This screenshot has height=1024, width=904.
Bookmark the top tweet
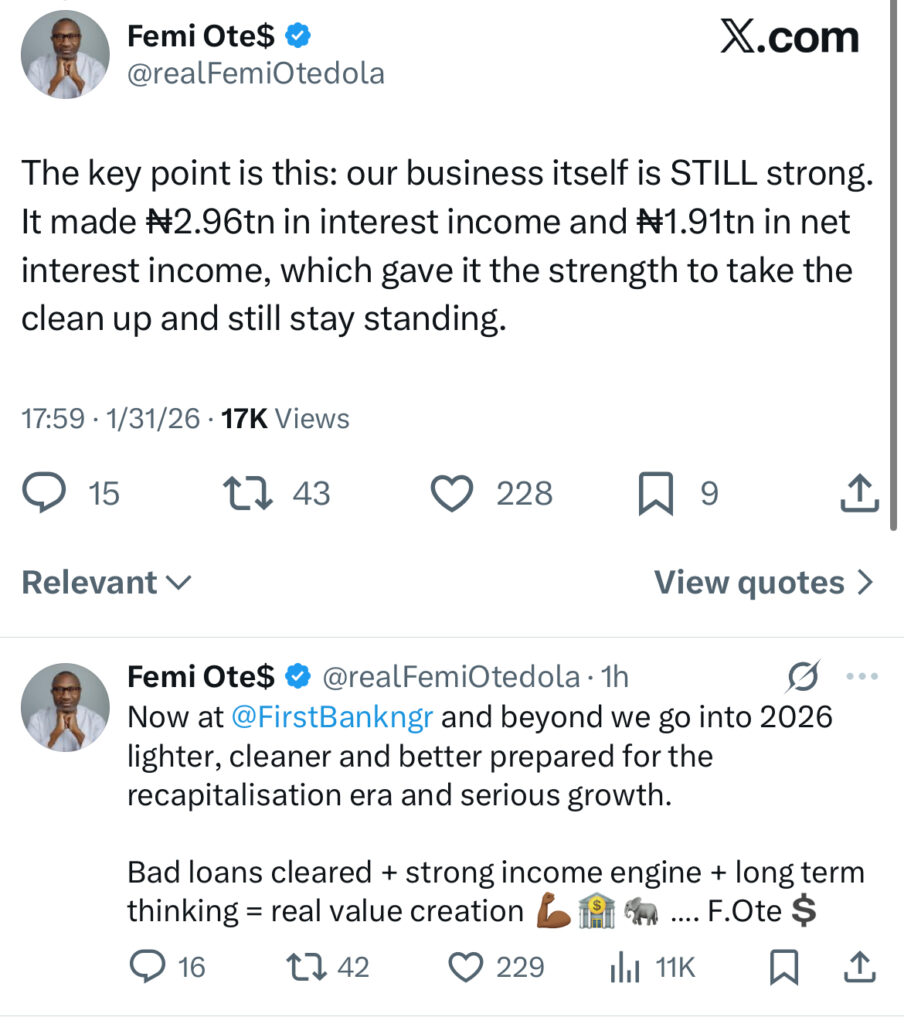(x=657, y=492)
